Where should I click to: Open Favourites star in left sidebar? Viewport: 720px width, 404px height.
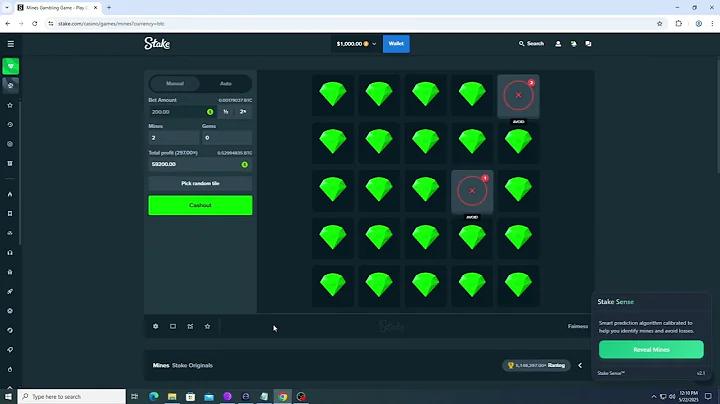pyautogui.click(x=10, y=105)
